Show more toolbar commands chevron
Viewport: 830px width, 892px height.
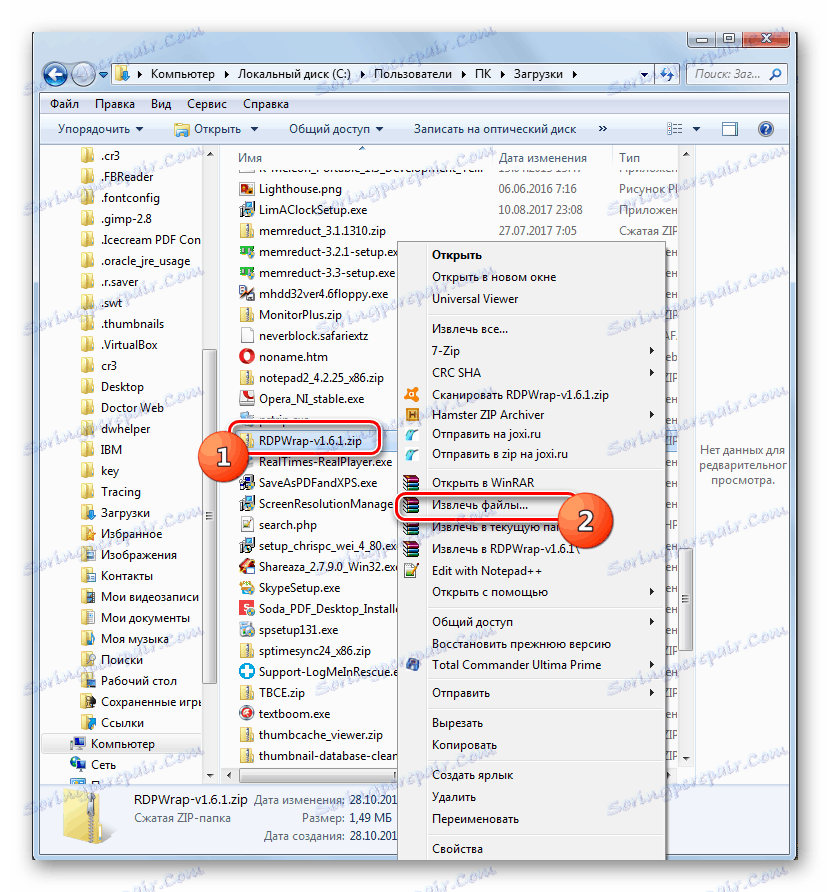(x=602, y=129)
